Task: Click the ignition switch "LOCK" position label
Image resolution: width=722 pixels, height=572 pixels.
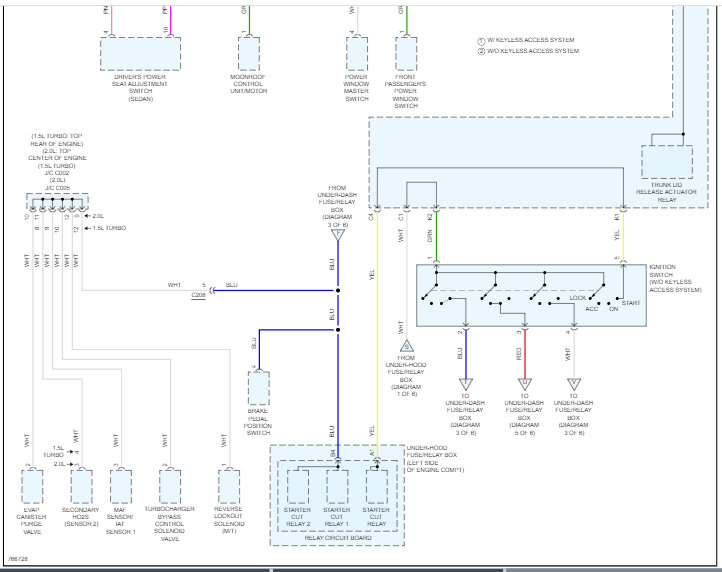Action: coord(577,298)
